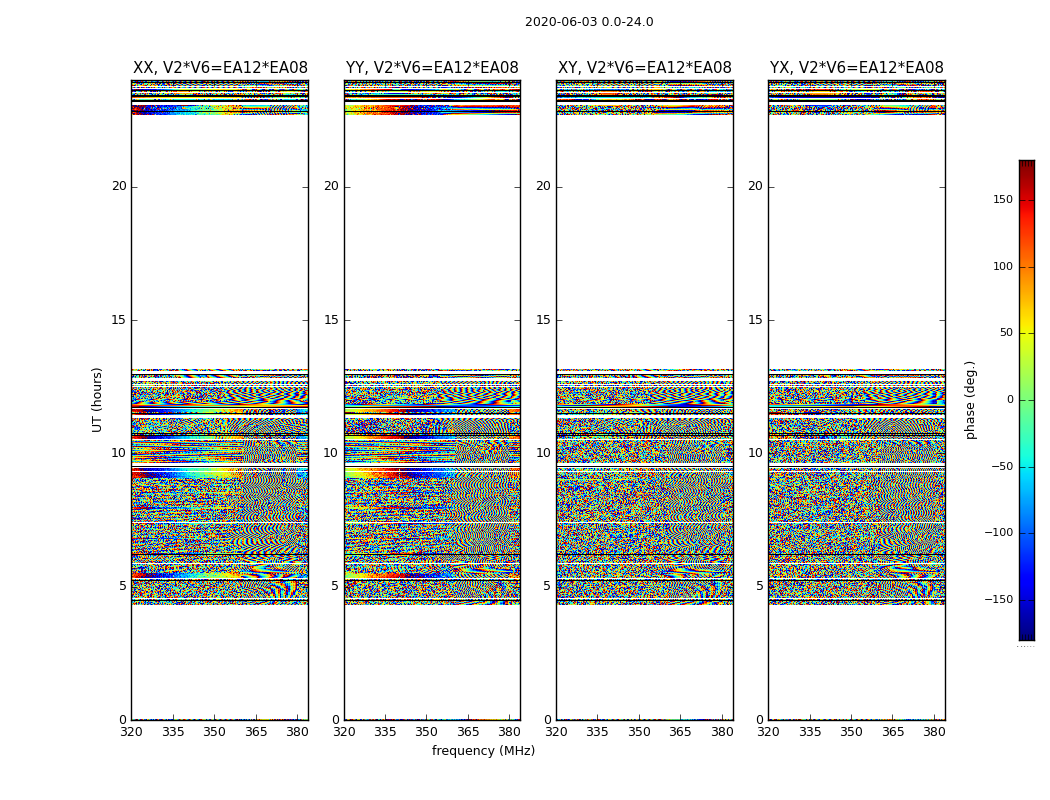Click the '10' y-tick of the YX panel
The height and width of the screenshot is (800, 1050).
(x=755, y=453)
